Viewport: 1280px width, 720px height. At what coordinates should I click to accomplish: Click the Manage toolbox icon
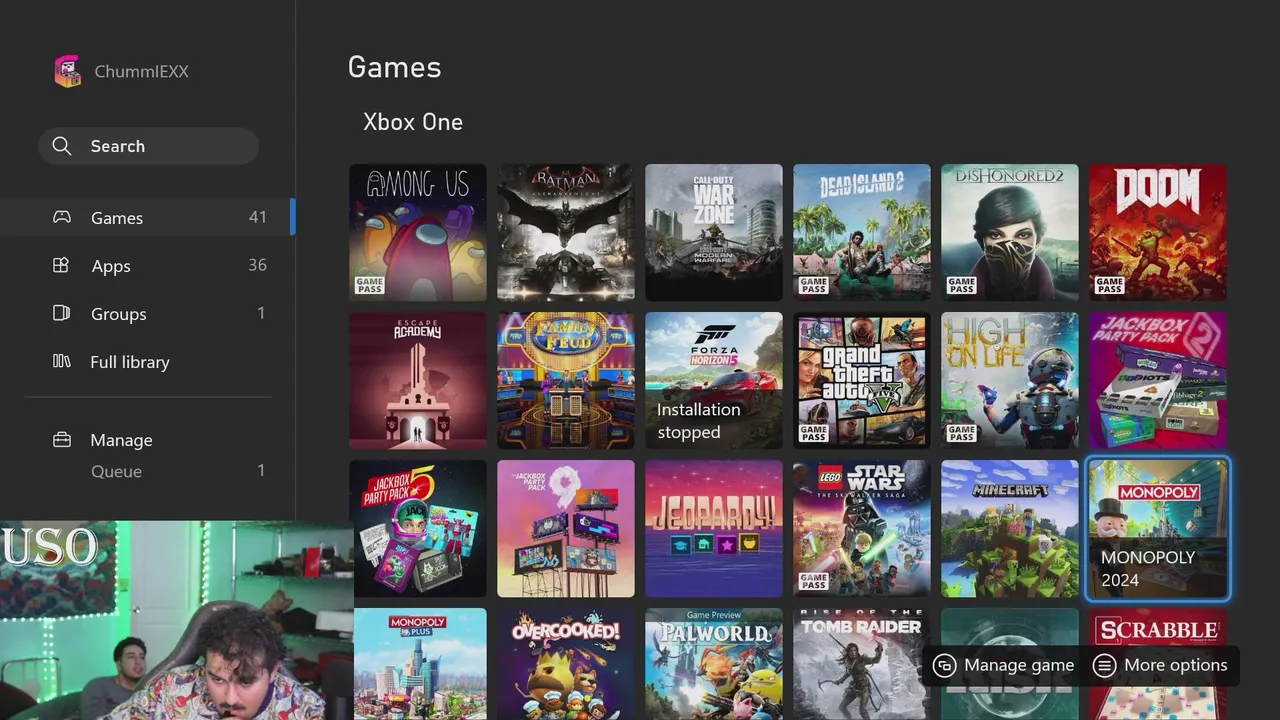point(62,439)
